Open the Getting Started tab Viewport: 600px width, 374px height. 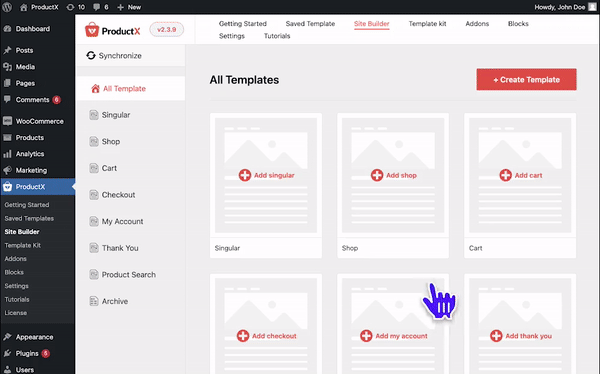243,24
